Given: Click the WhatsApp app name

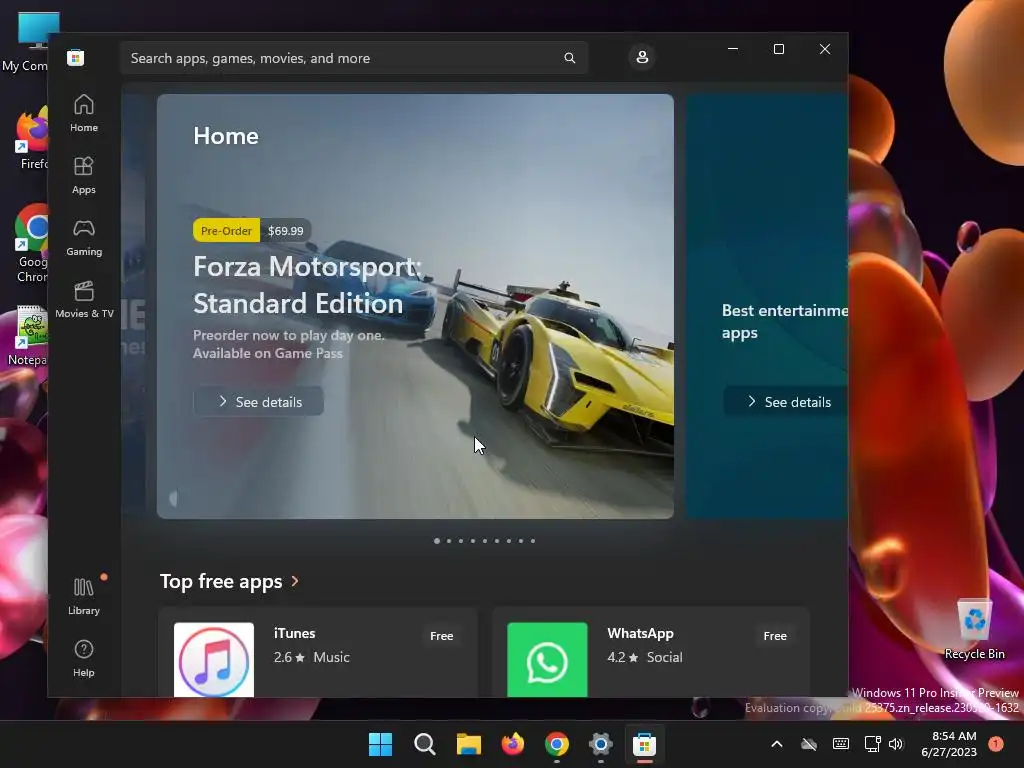Looking at the screenshot, I should [640, 633].
